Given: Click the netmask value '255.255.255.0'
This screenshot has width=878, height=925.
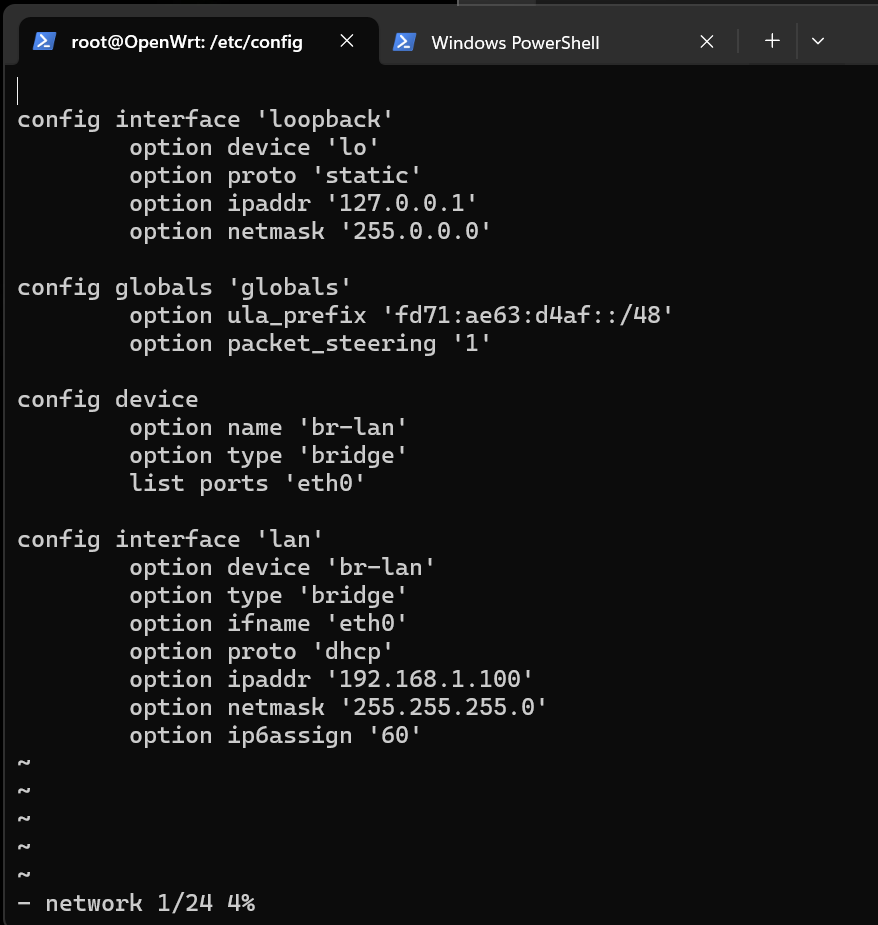Looking at the screenshot, I should tap(443, 707).
